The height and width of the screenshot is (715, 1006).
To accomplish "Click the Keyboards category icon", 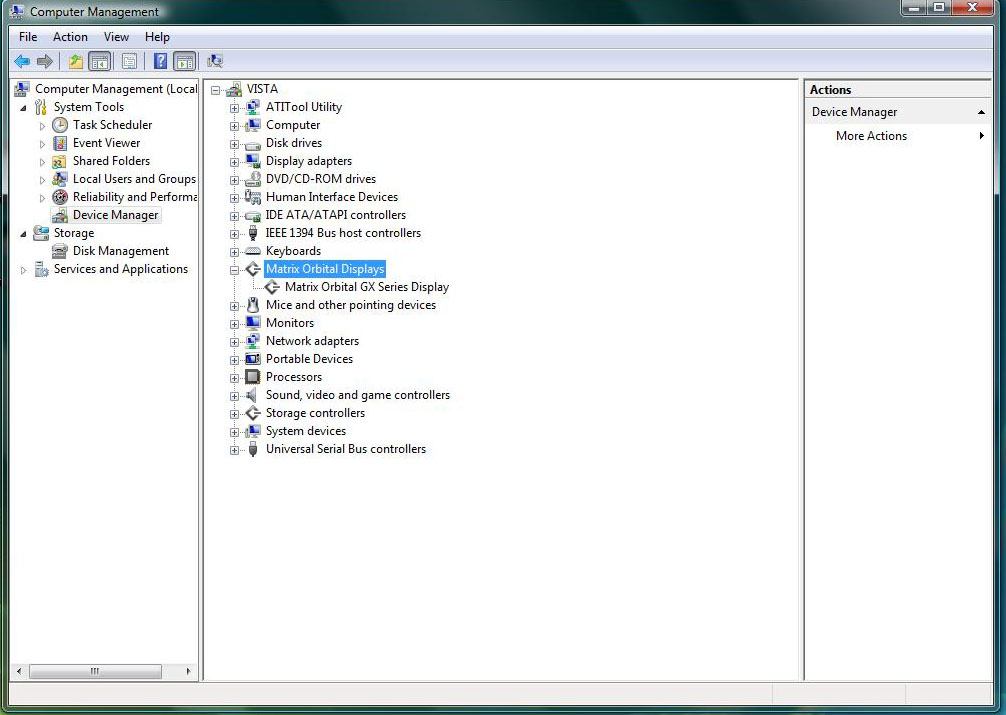I will pyautogui.click(x=253, y=251).
